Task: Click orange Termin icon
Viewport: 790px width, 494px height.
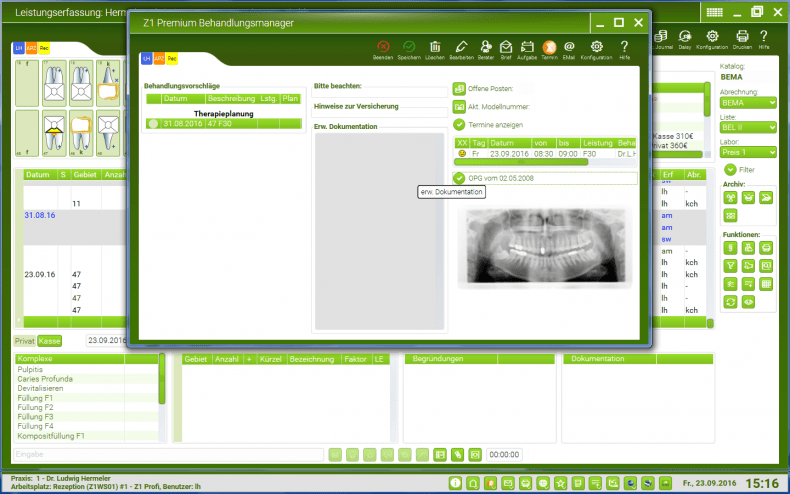Action: [x=549, y=47]
